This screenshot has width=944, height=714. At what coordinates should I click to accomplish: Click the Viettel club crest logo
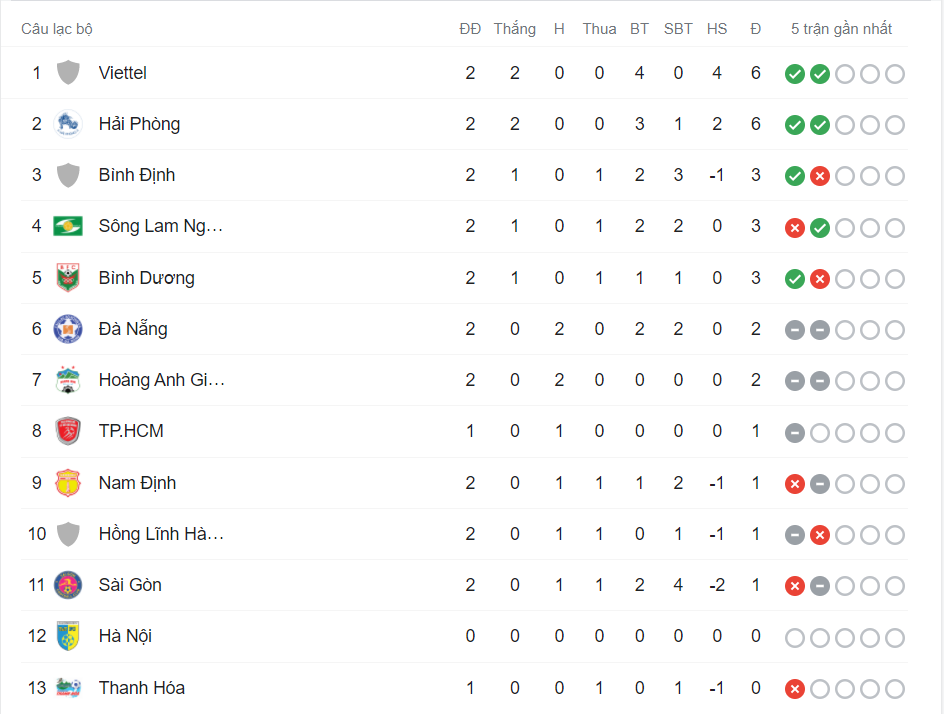67,72
